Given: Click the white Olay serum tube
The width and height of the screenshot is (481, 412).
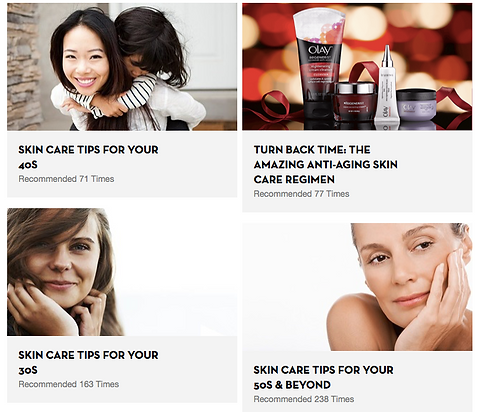Looking at the screenshot, I should point(387,87).
